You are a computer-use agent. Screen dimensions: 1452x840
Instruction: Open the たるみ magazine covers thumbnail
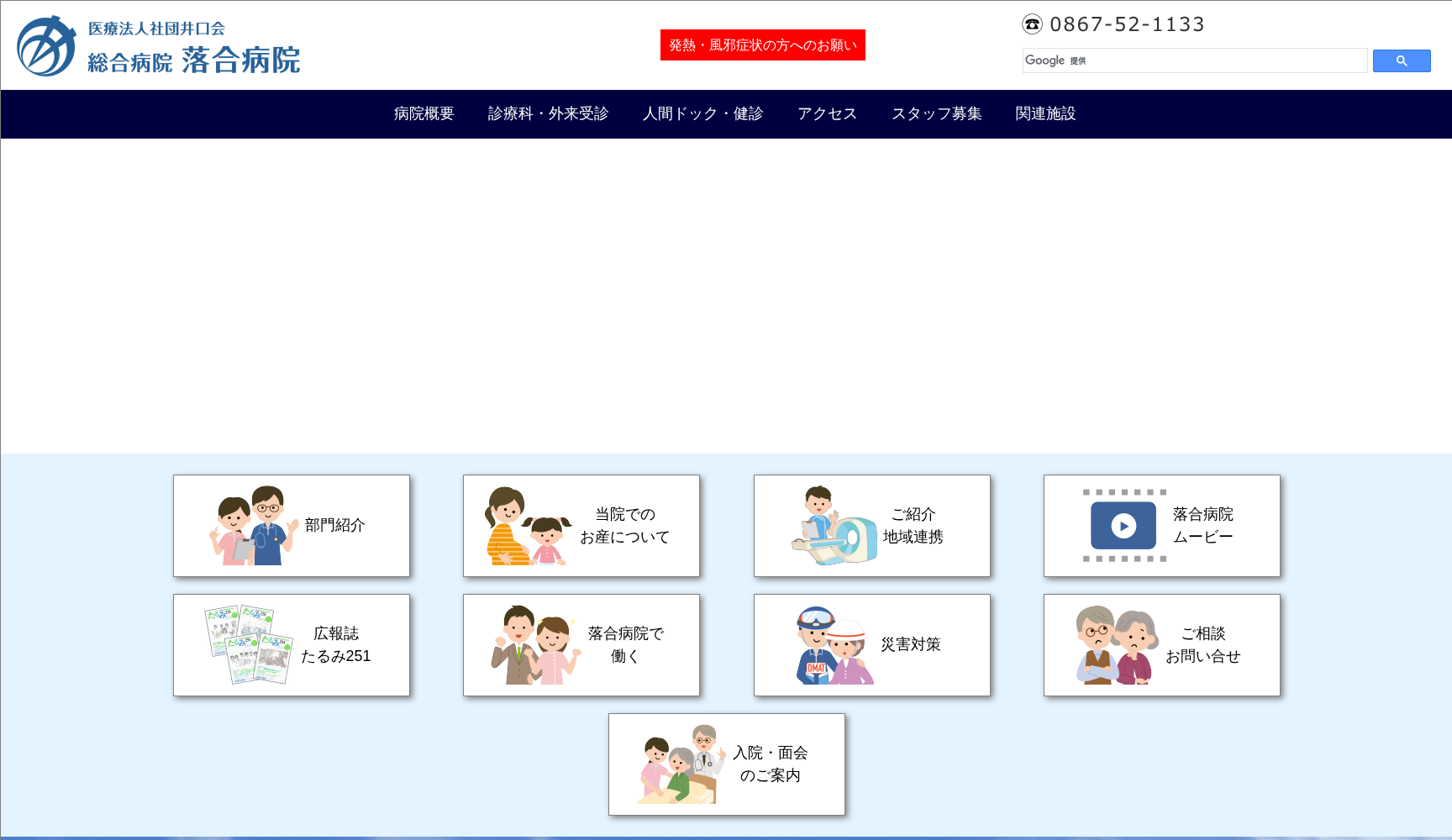tap(249, 645)
